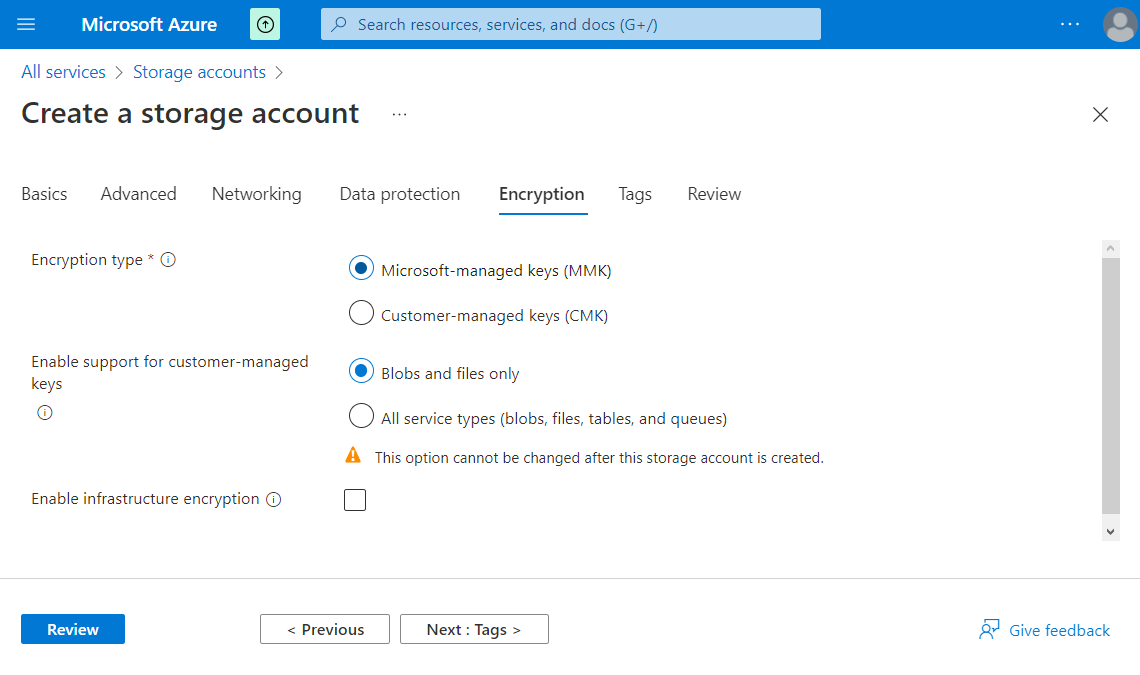Switch to the Basics tab
1140x675 pixels.
[44, 194]
